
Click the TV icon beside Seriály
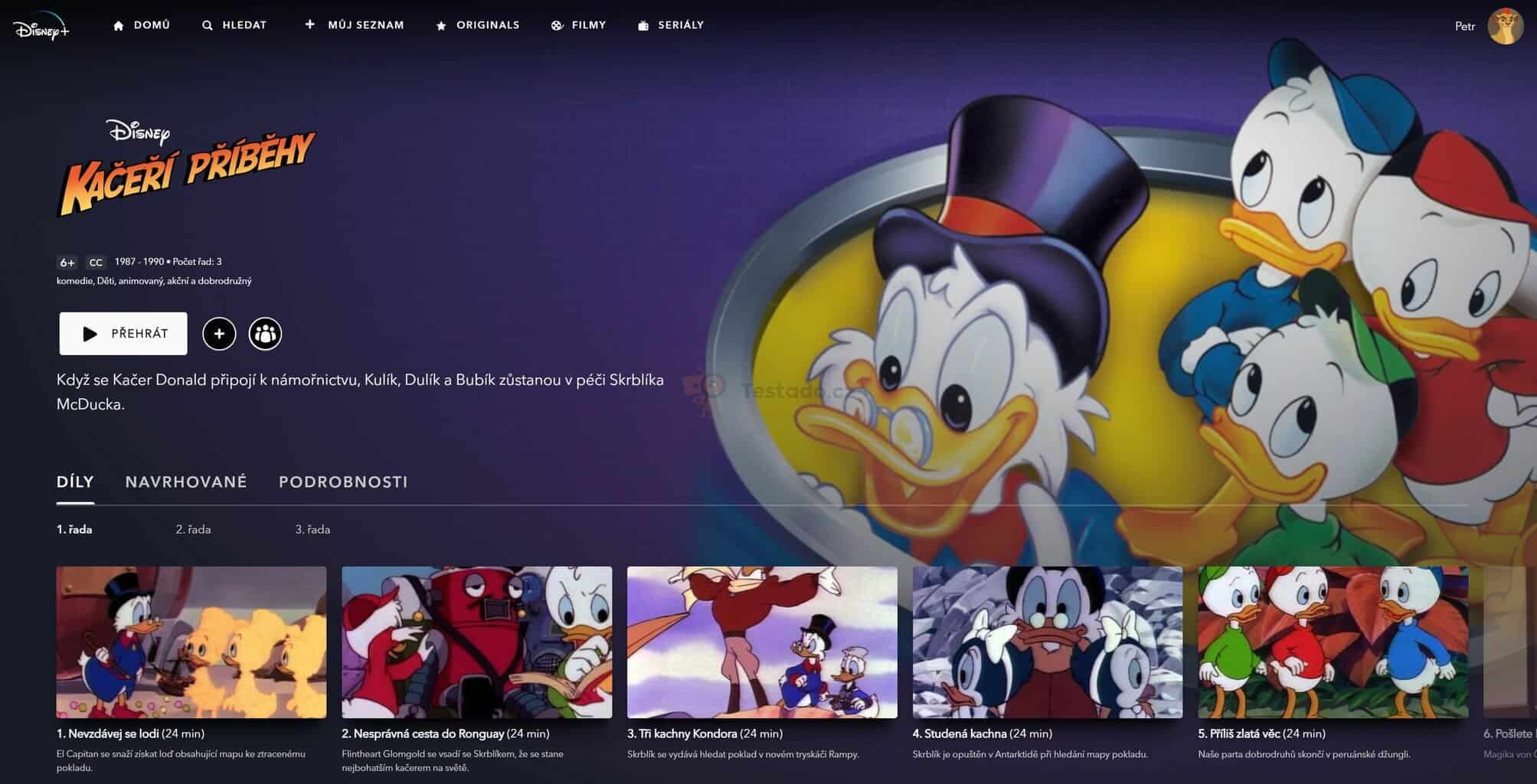point(643,25)
